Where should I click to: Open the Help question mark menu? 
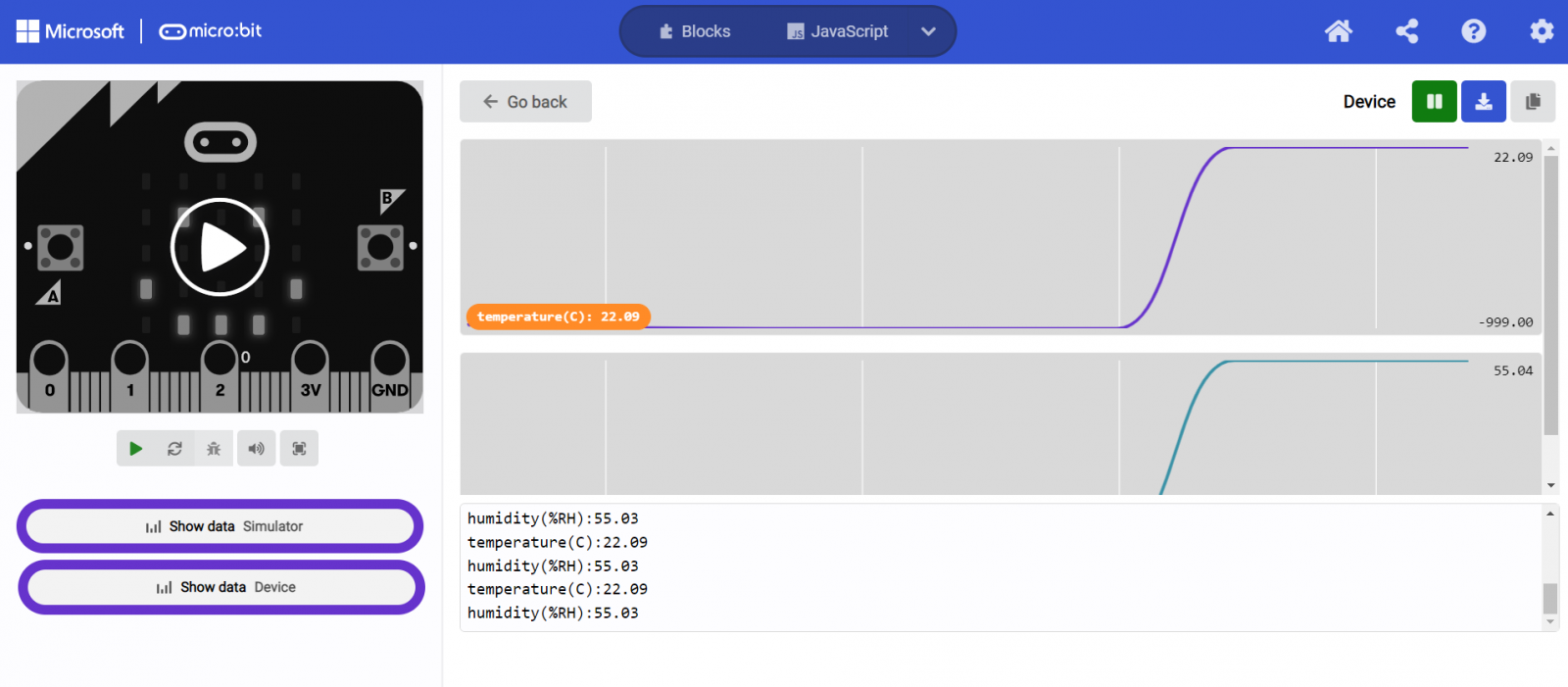(1473, 31)
